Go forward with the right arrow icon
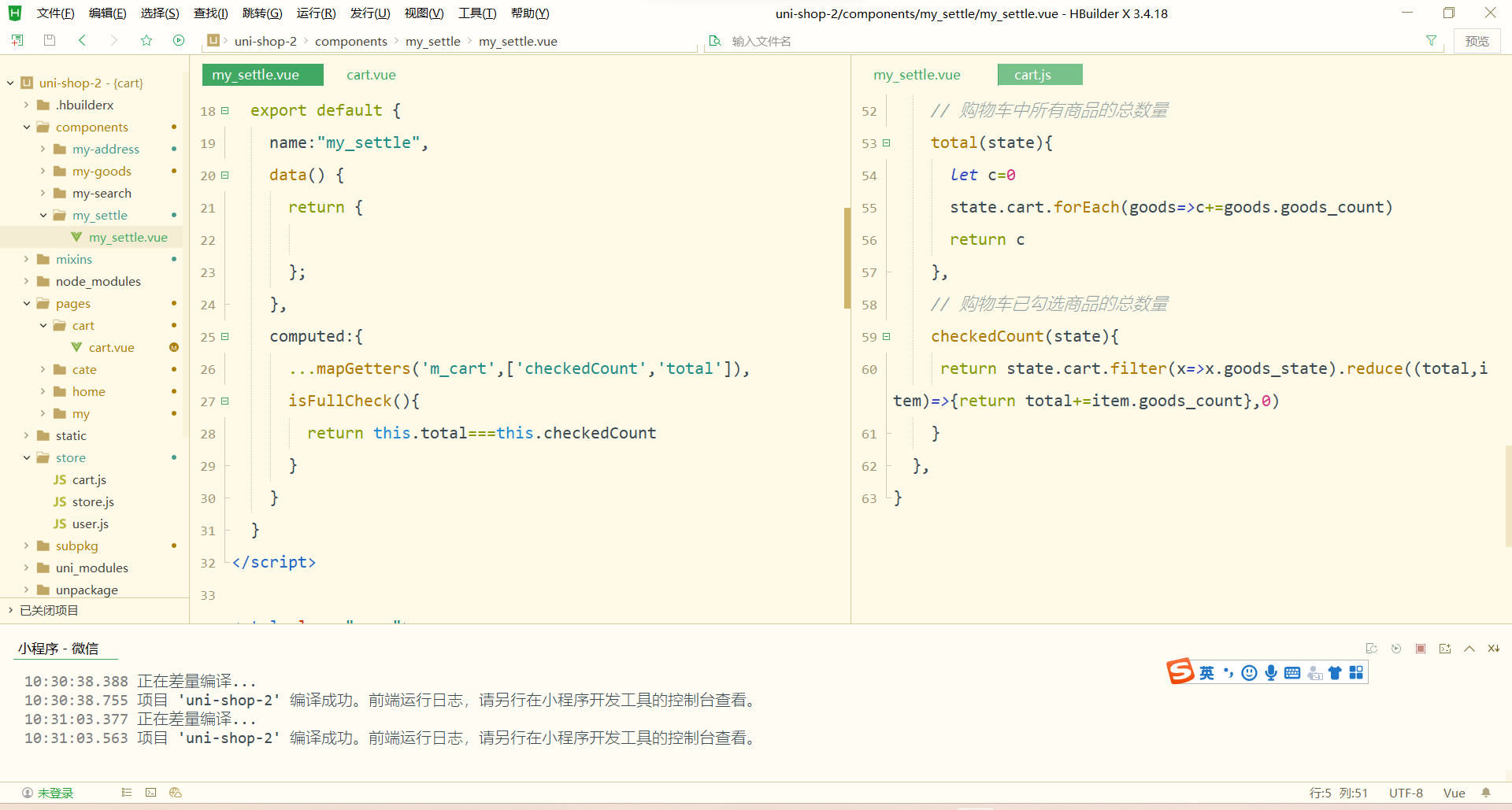Screen dimensions: 1512x810 point(114,40)
